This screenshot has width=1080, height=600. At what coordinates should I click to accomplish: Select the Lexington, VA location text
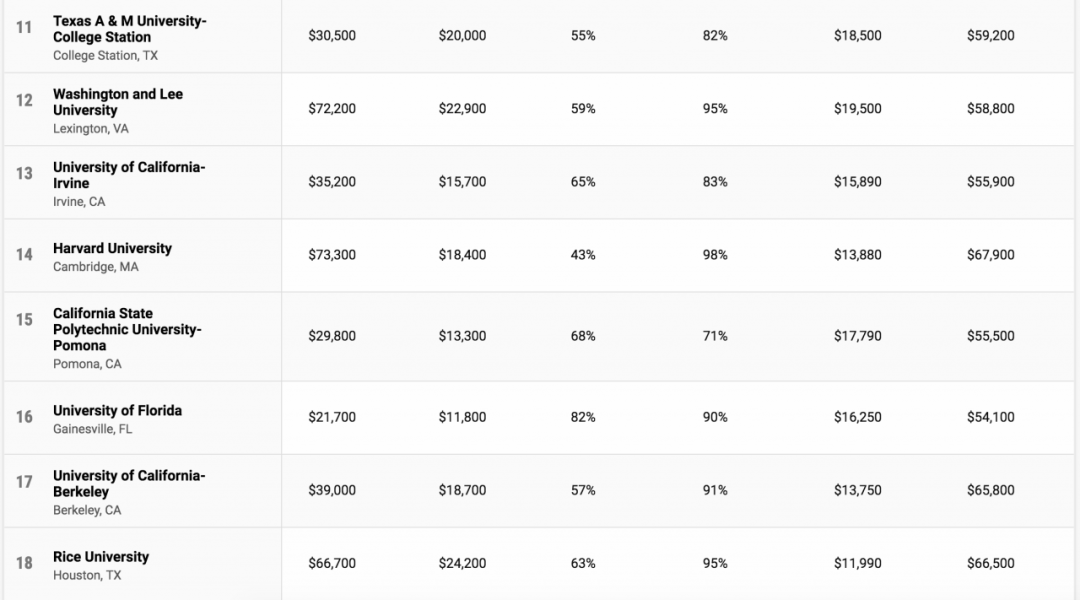[x=91, y=129]
